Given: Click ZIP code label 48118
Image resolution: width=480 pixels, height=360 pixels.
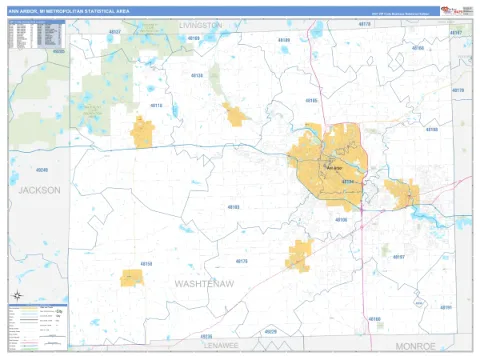Looking at the screenshot, I should (x=156, y=105).
